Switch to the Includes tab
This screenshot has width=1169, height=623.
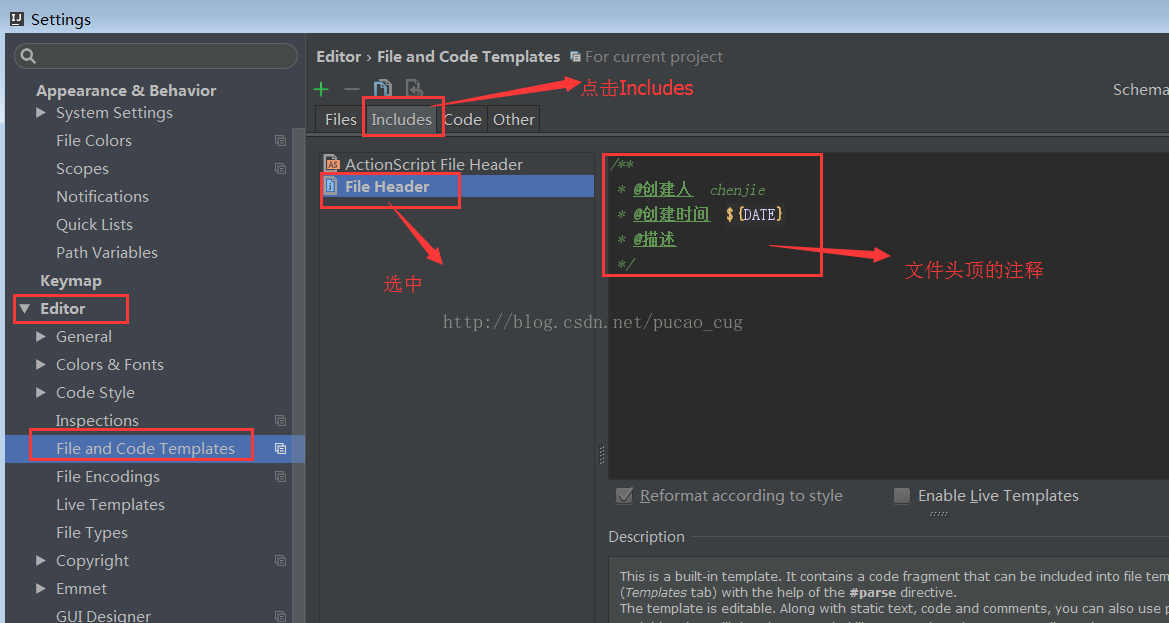(x=401, y=119)
